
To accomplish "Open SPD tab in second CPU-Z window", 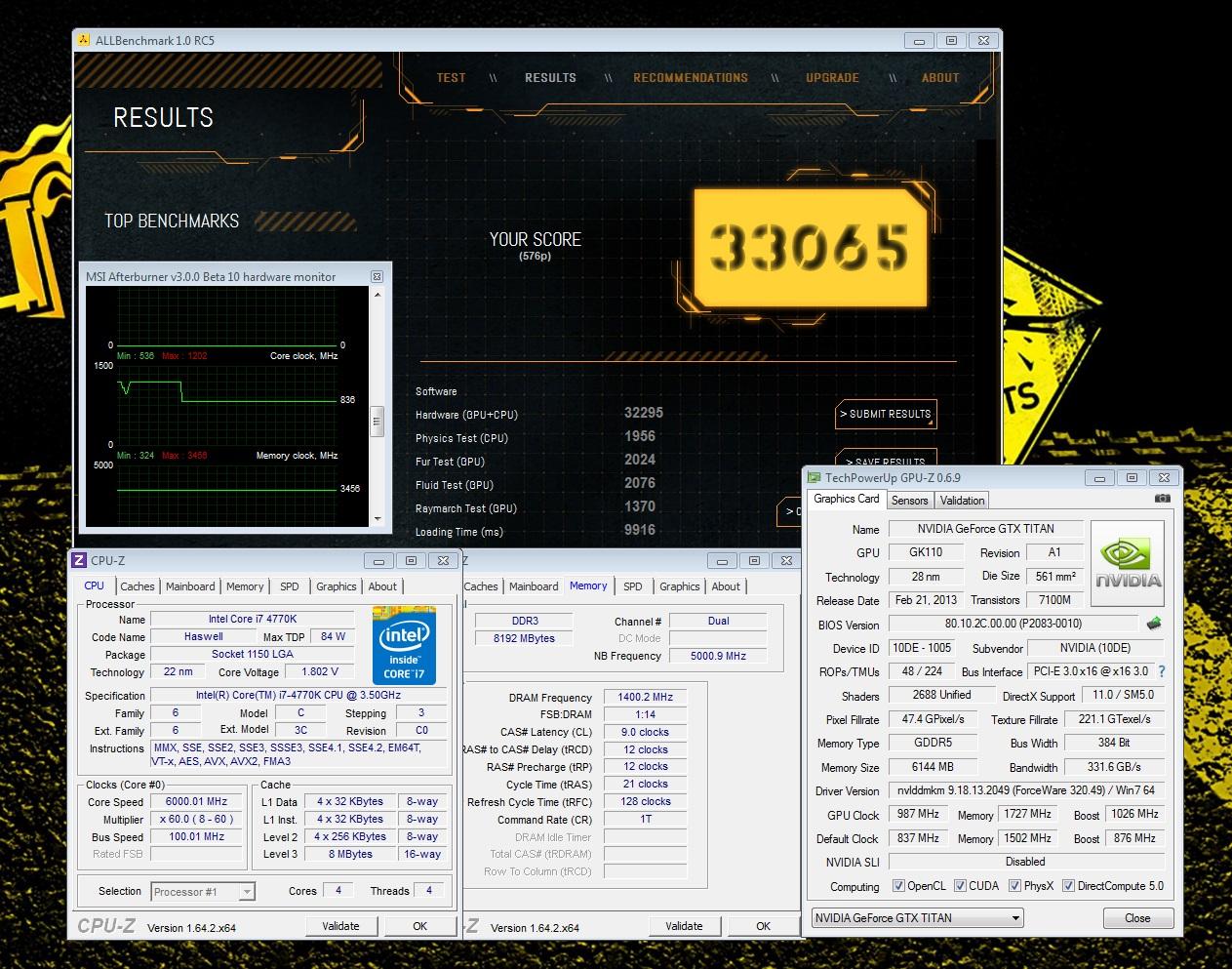I will point(633,586).
